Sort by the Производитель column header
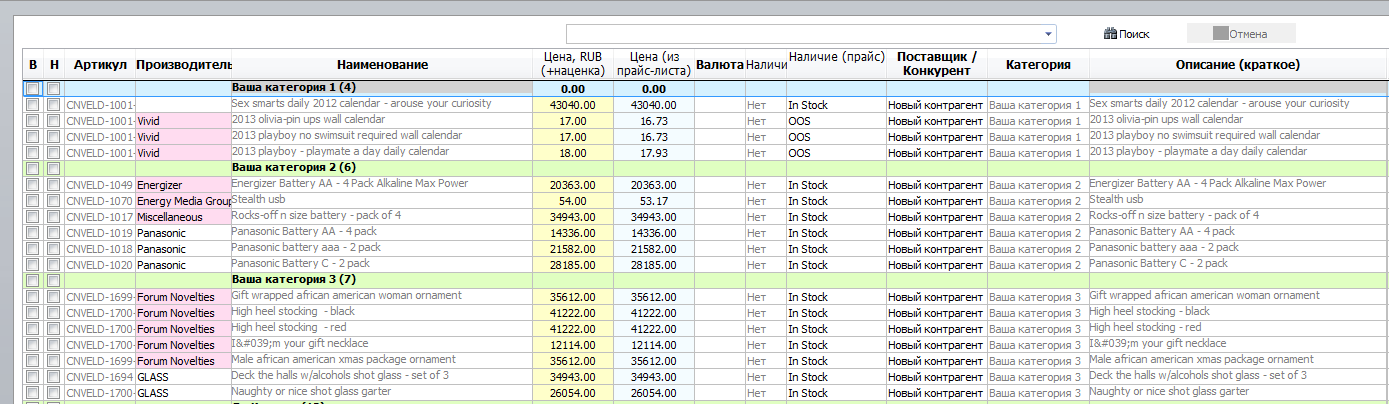Viewport: 1389px width, 404px height. pos(183,64)
